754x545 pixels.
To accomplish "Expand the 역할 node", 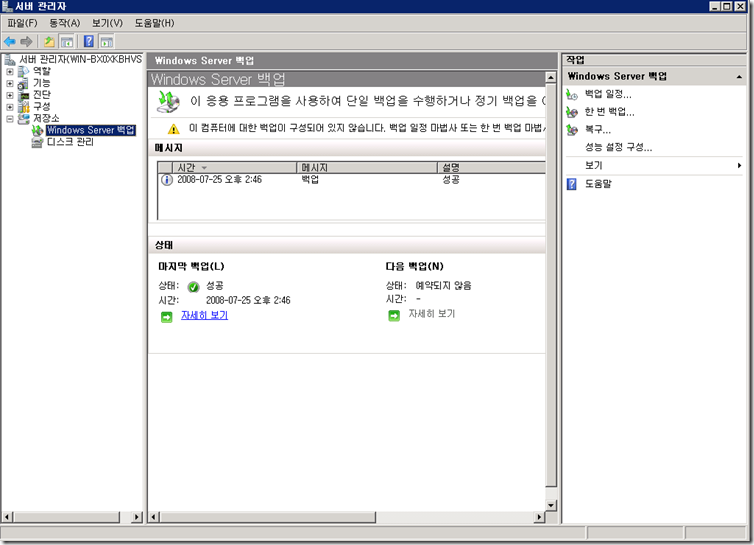I will [10, 72].
